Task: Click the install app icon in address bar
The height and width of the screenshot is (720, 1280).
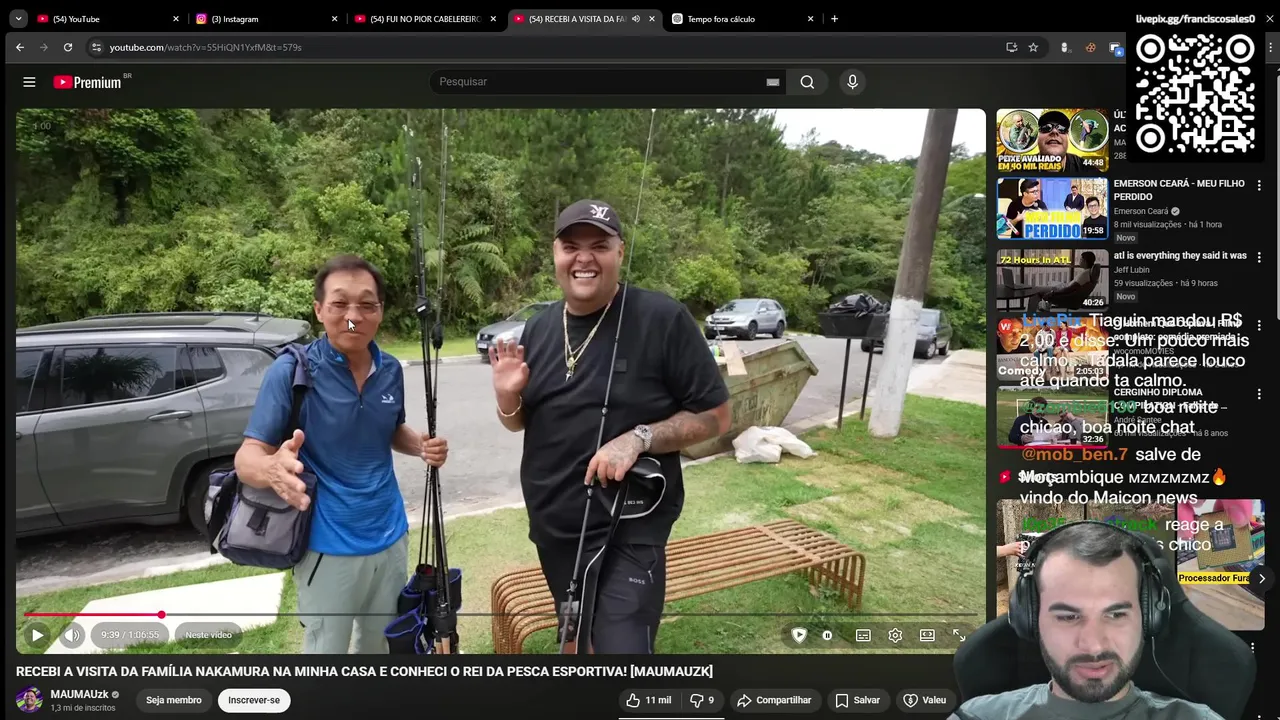Action: point(1011,47)
